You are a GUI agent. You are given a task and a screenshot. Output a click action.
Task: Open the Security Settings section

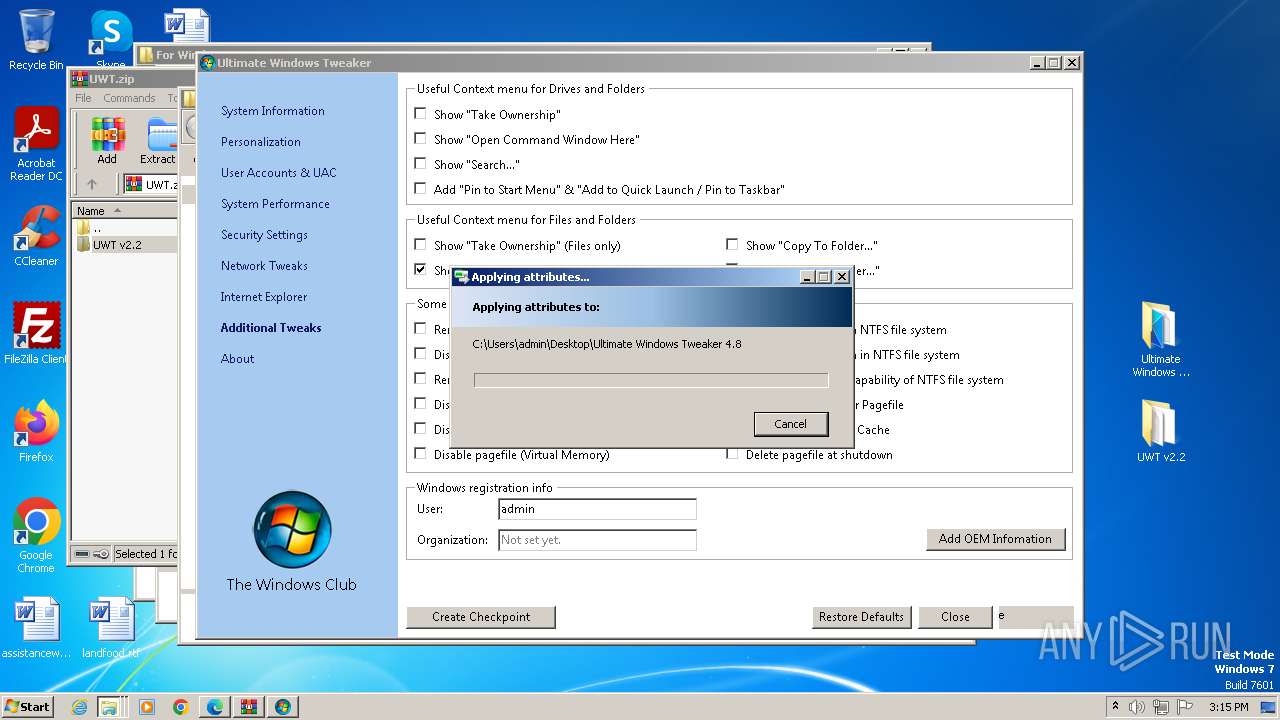(x=264, y=235)
